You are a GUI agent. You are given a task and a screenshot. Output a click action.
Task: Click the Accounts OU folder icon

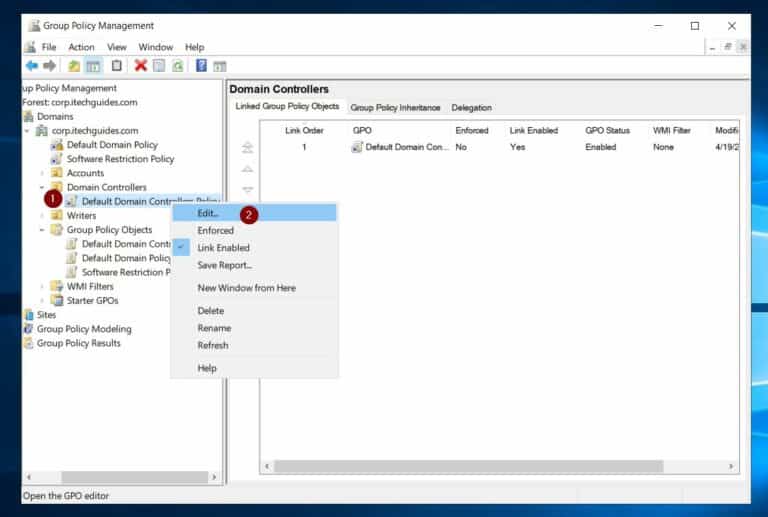[57, 173]
